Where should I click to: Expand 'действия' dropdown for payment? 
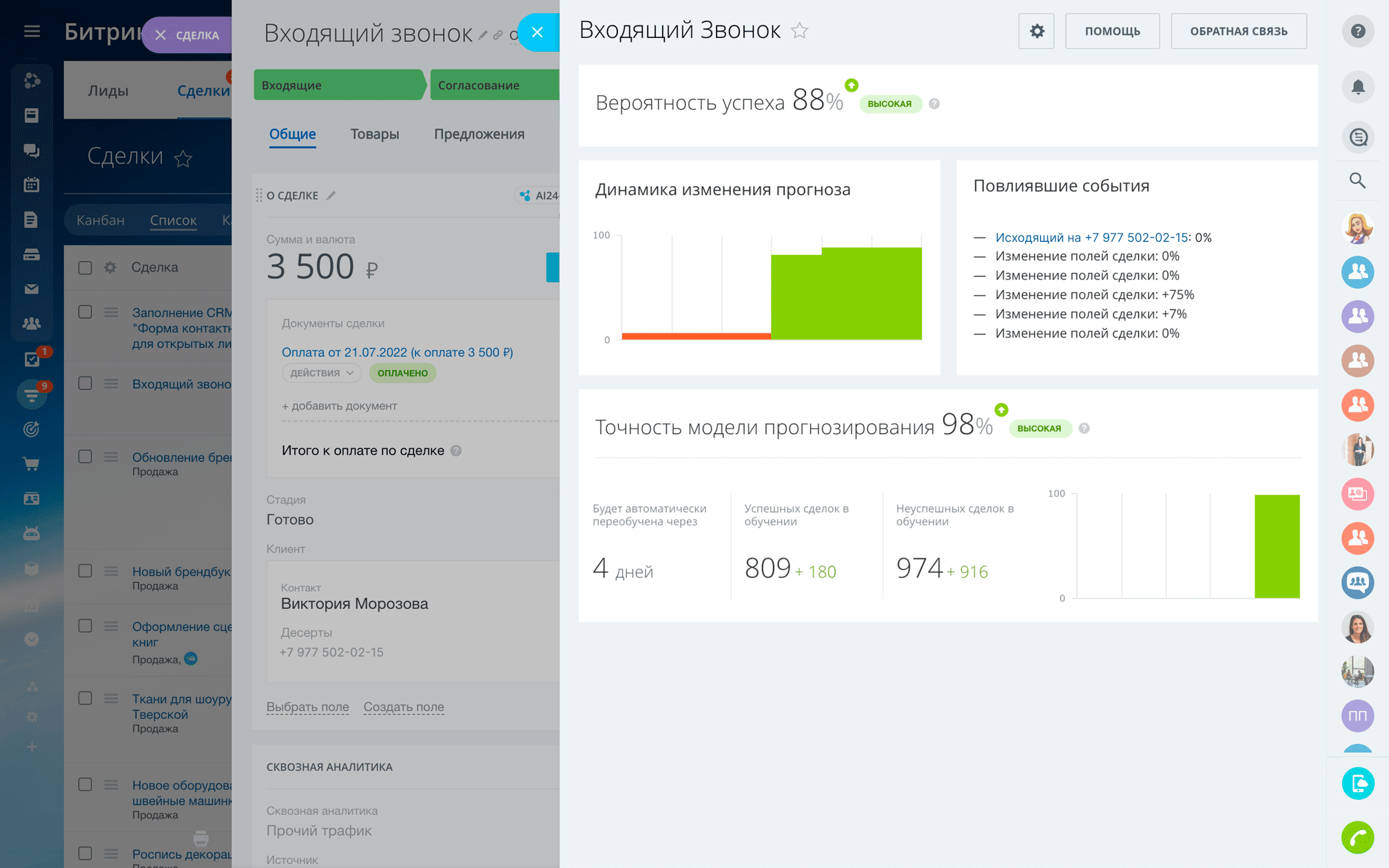pyautogui.click(x=321, y=373)
